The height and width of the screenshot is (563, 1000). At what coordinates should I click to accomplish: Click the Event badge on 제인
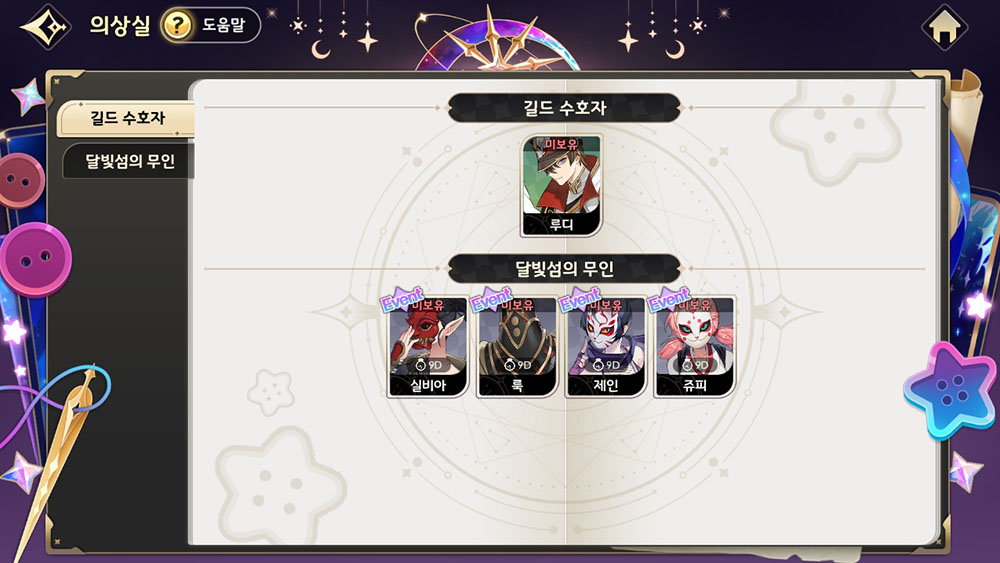(x=580, y=299)
